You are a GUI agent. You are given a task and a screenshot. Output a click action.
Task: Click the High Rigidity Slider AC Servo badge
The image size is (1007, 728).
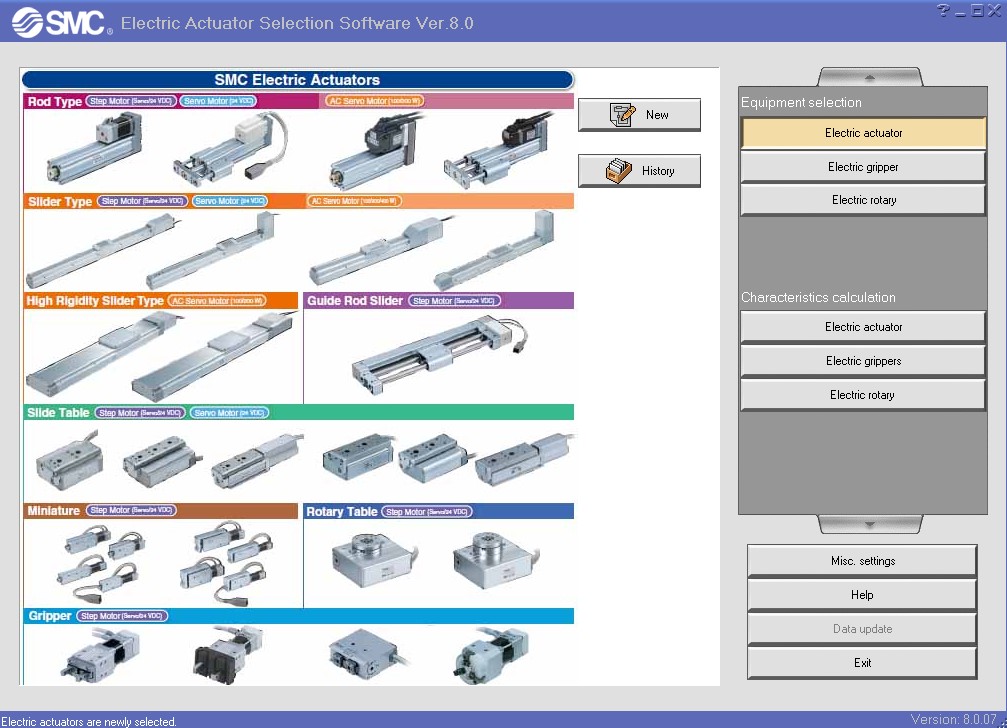(x=217, y=300)
